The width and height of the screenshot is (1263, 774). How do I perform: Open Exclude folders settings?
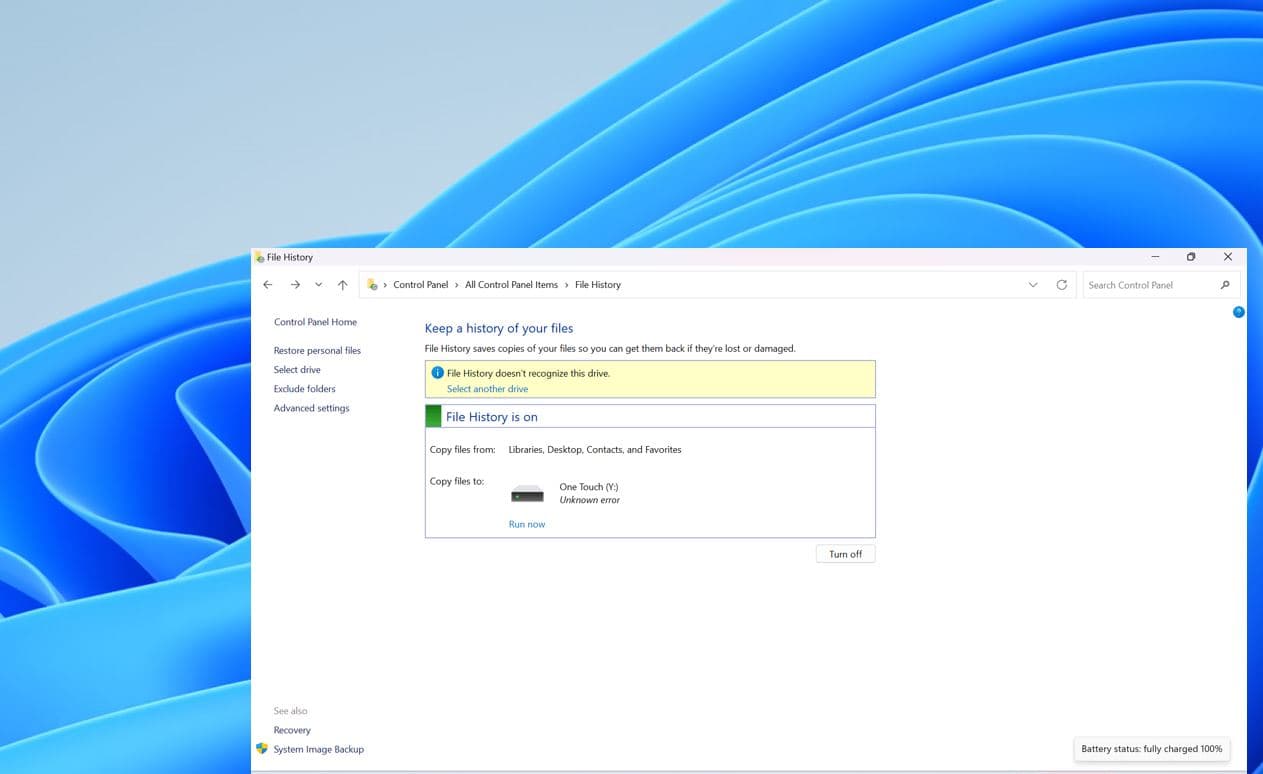click(304, 388)
